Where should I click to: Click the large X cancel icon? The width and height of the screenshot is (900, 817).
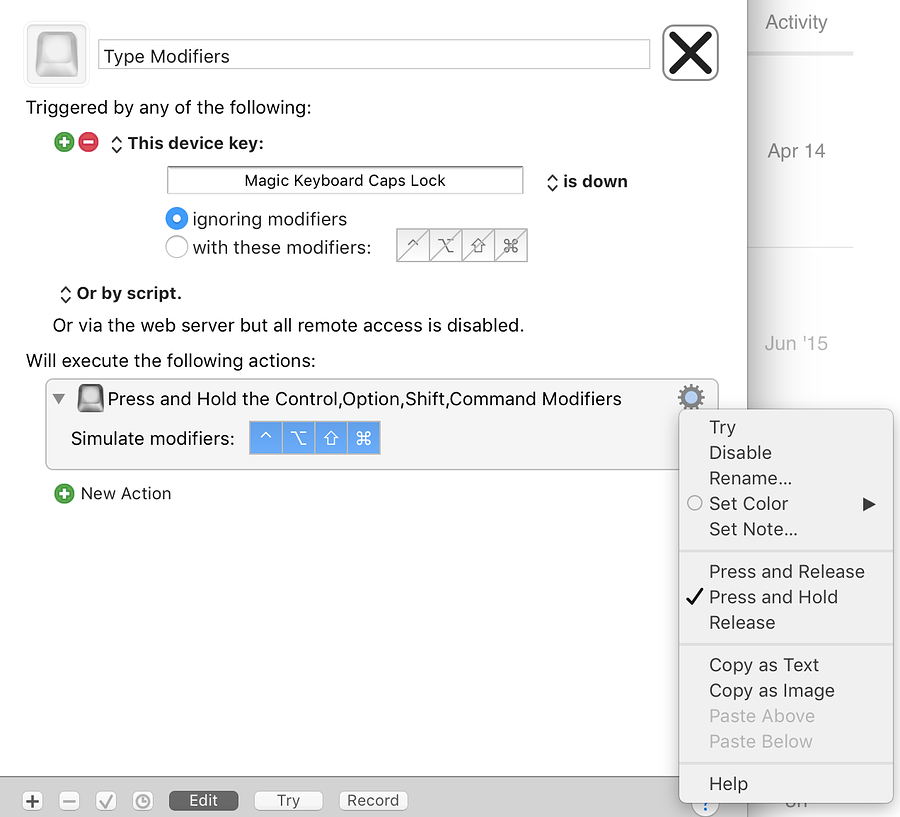tap(690, 53)
